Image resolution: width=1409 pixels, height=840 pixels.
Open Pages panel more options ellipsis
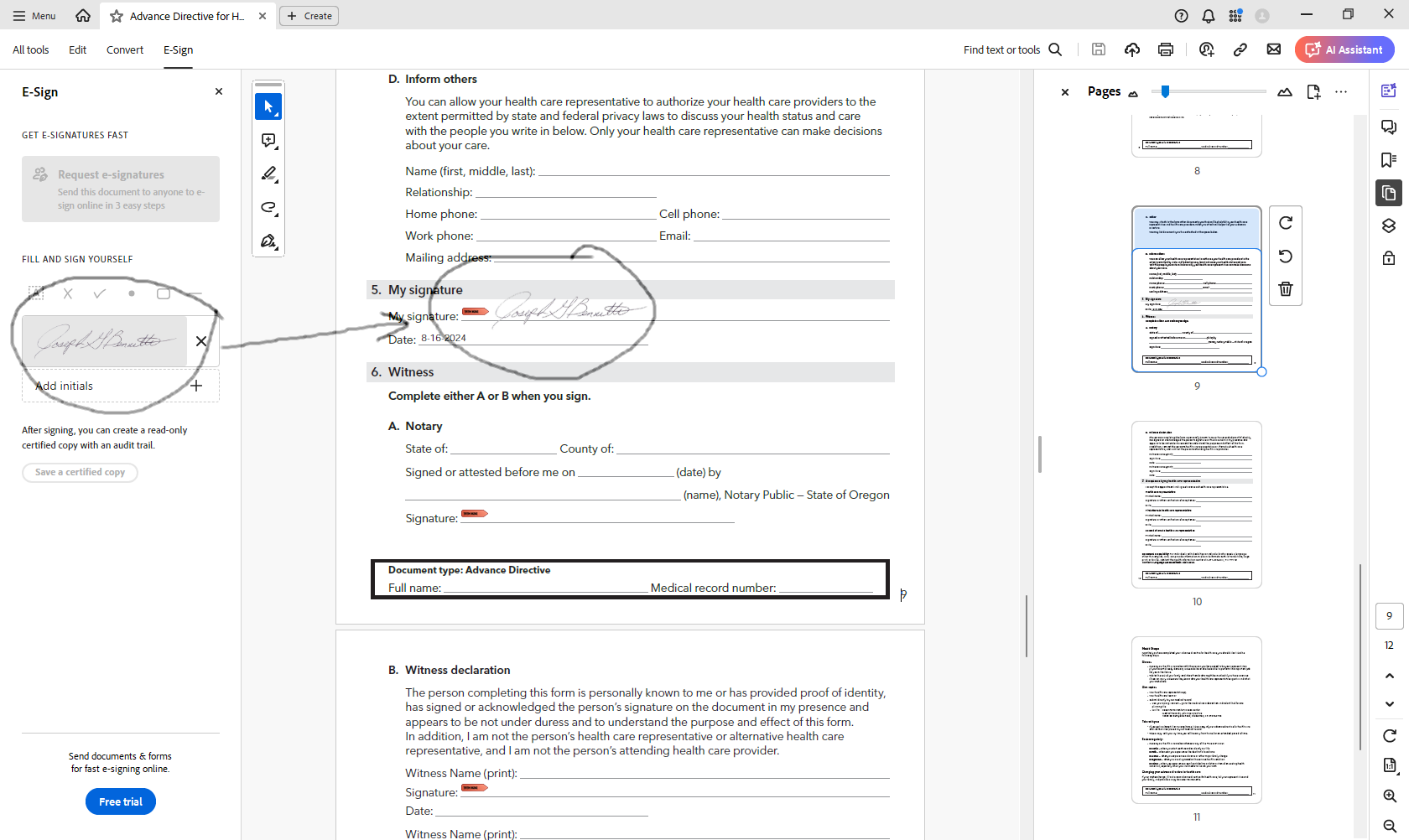click(x=1341, y=91)
